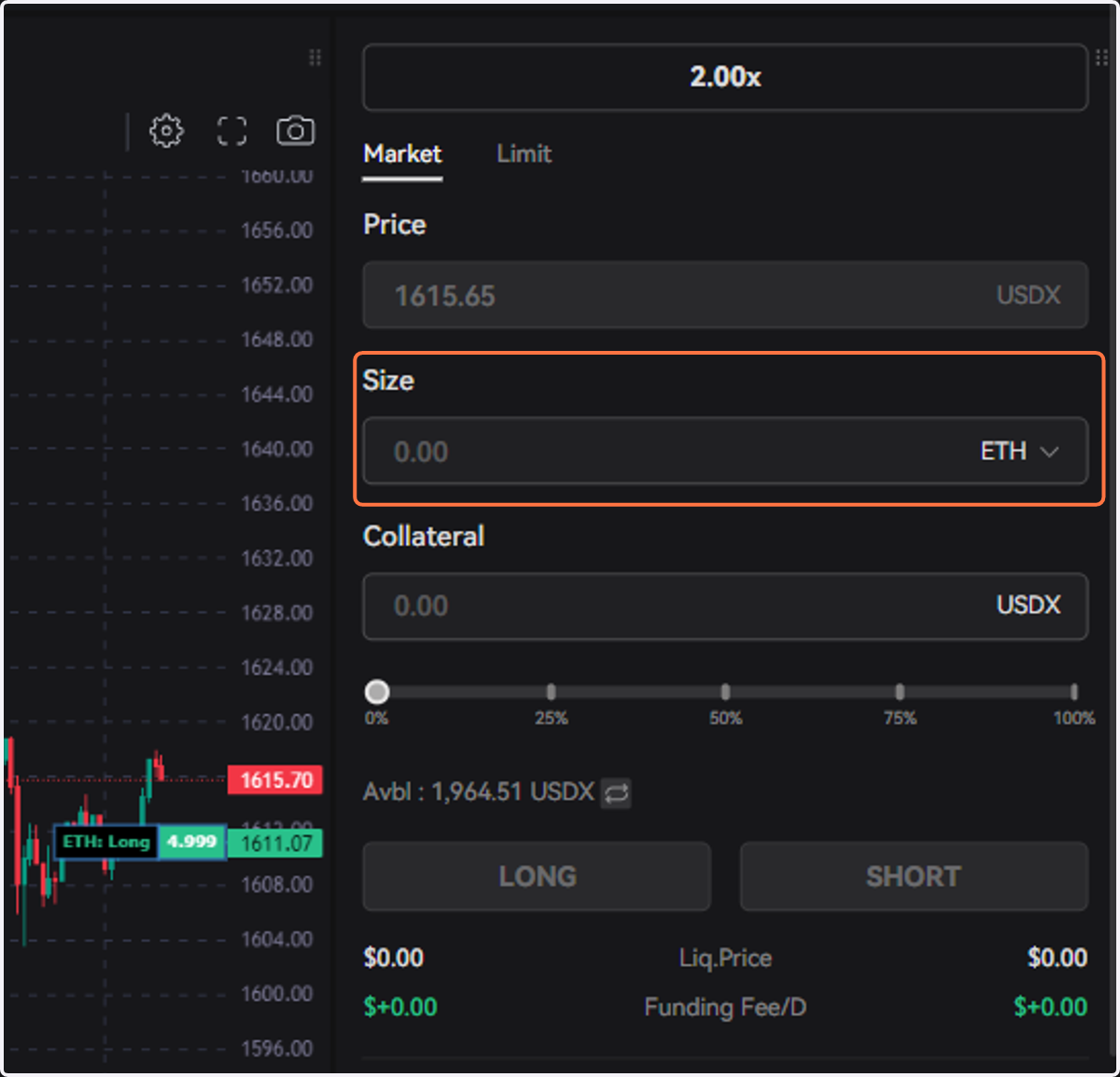Image resolution: width=1120 pixels, height=1077 pixels.
Task: Click the Funding Fee/D label
Action: point(725,1007)
